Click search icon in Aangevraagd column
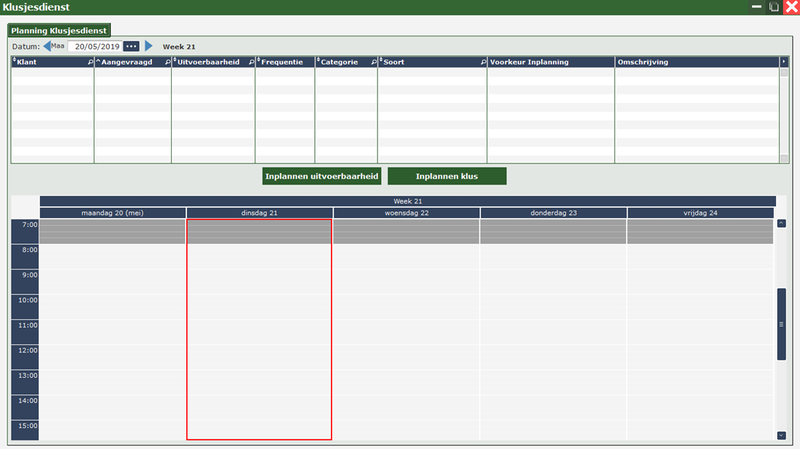 coord(167,62)
